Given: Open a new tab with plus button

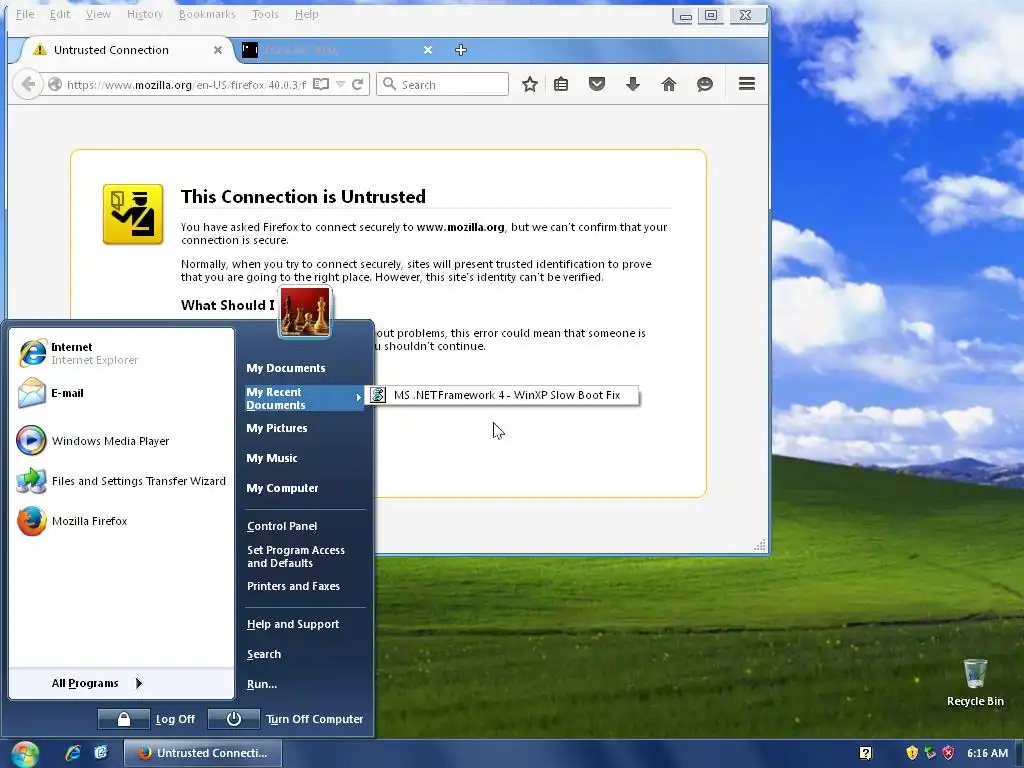Looking at the screenshot, I should point(460,50).
